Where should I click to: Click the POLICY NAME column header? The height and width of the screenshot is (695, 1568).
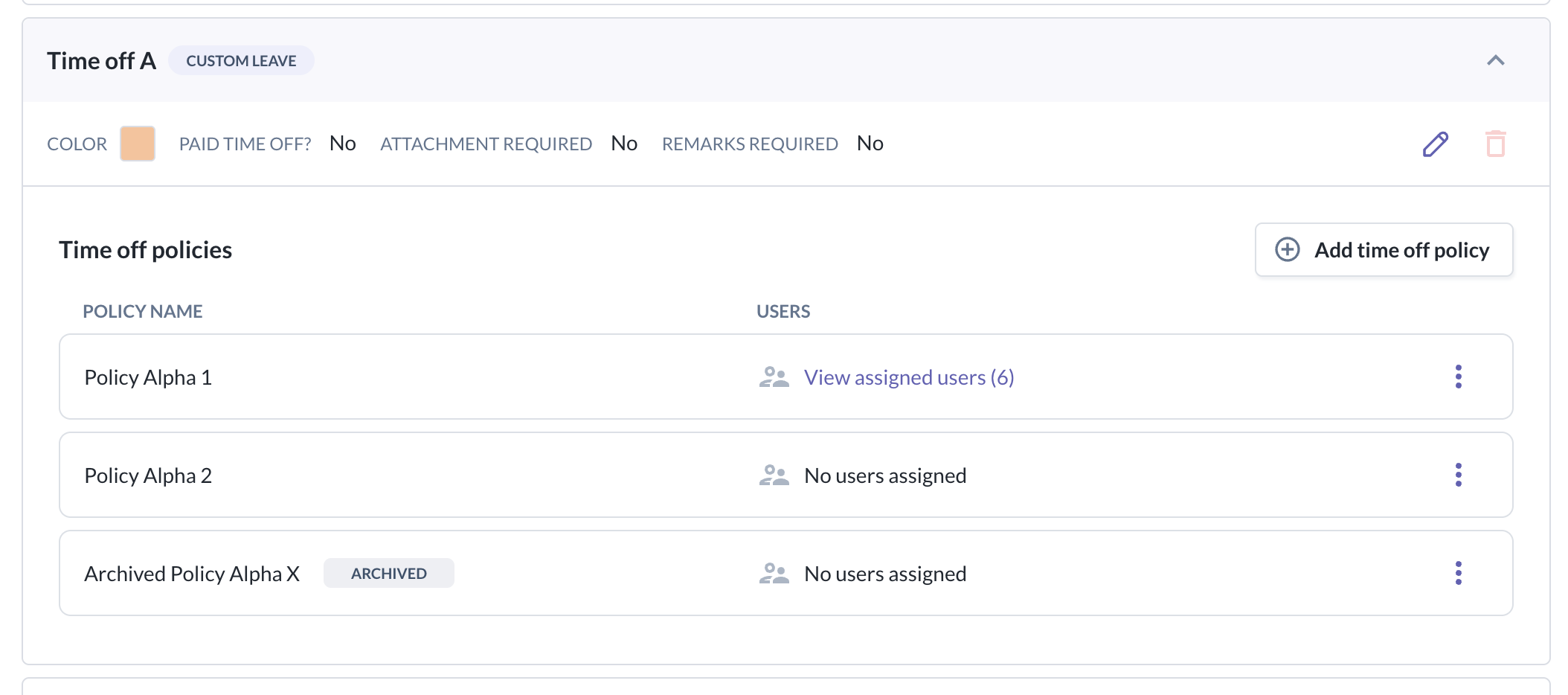click(x=142, y=311)
